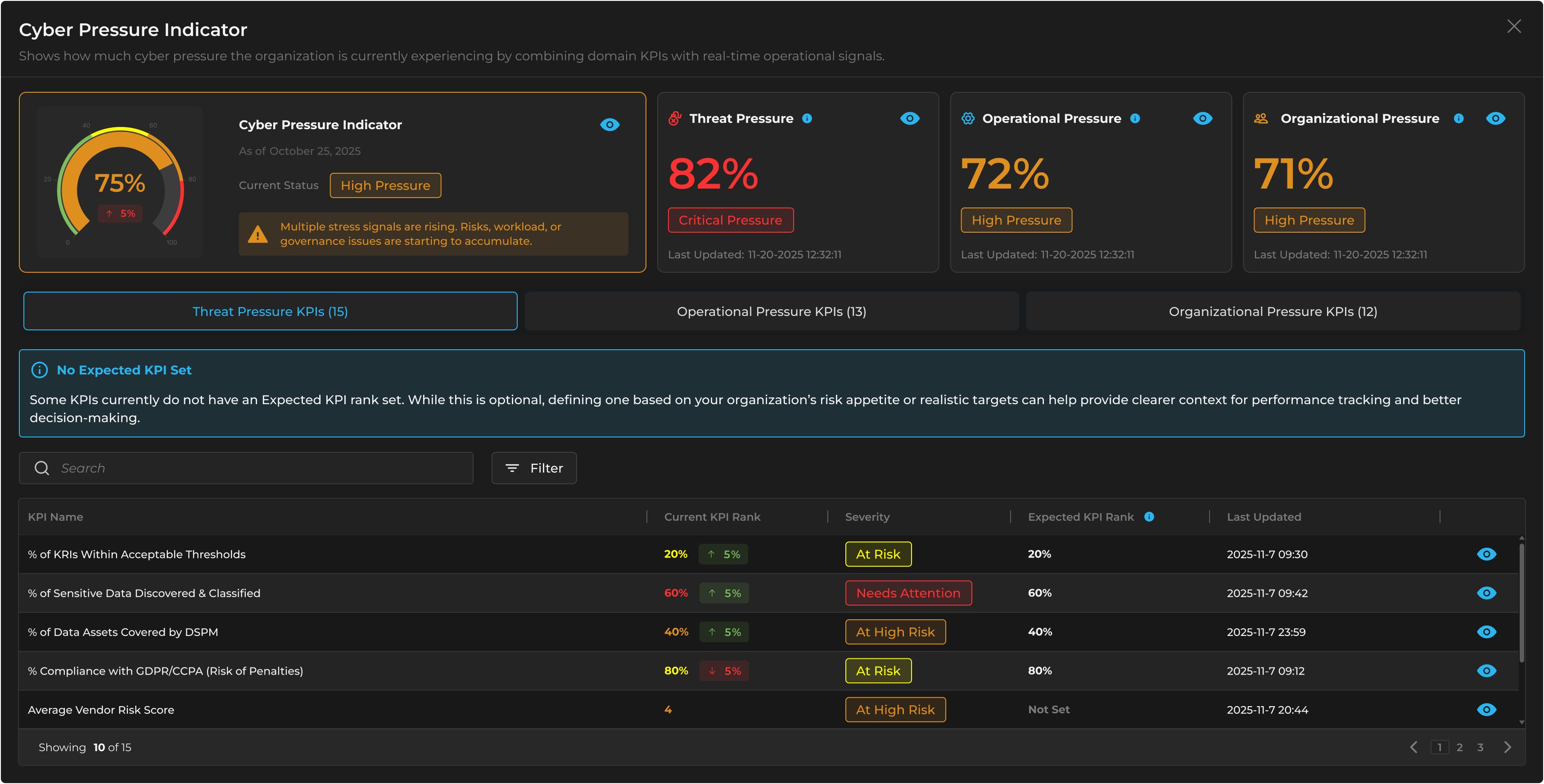Click info icon beside Organizational Pressure title

1459,119
